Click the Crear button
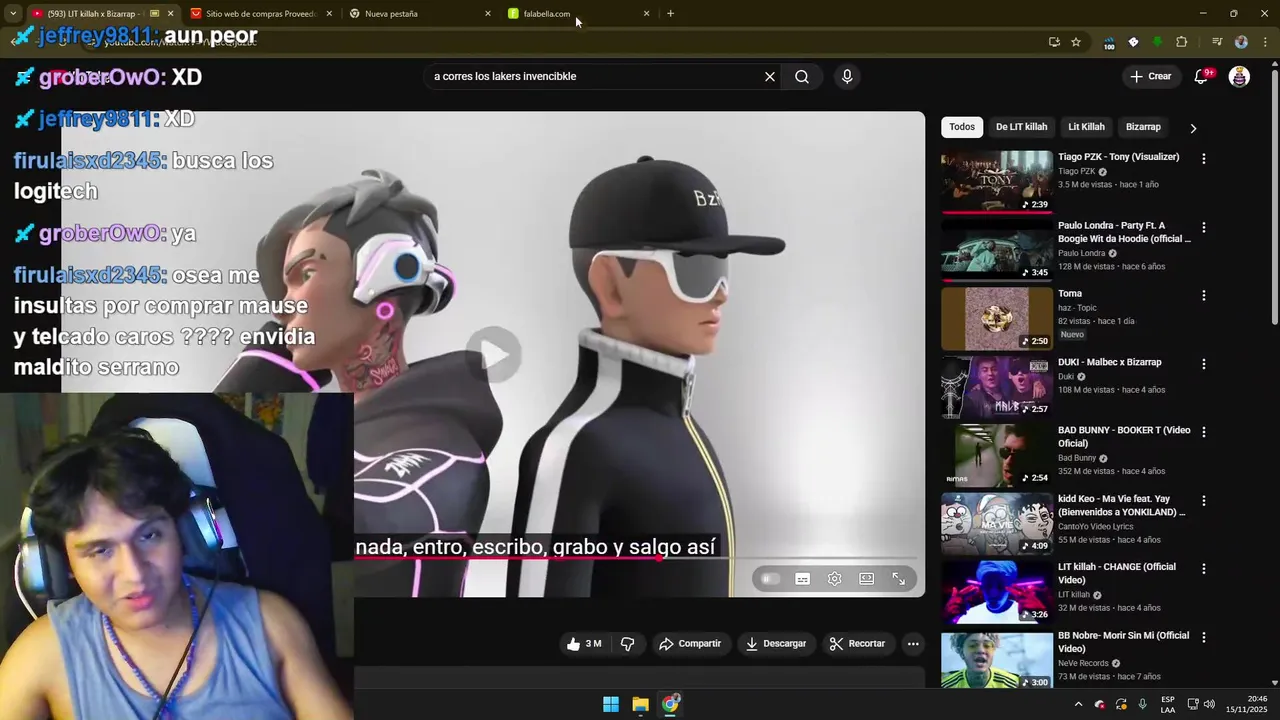Screen dimensions: 1280x720 point(1150,77)
